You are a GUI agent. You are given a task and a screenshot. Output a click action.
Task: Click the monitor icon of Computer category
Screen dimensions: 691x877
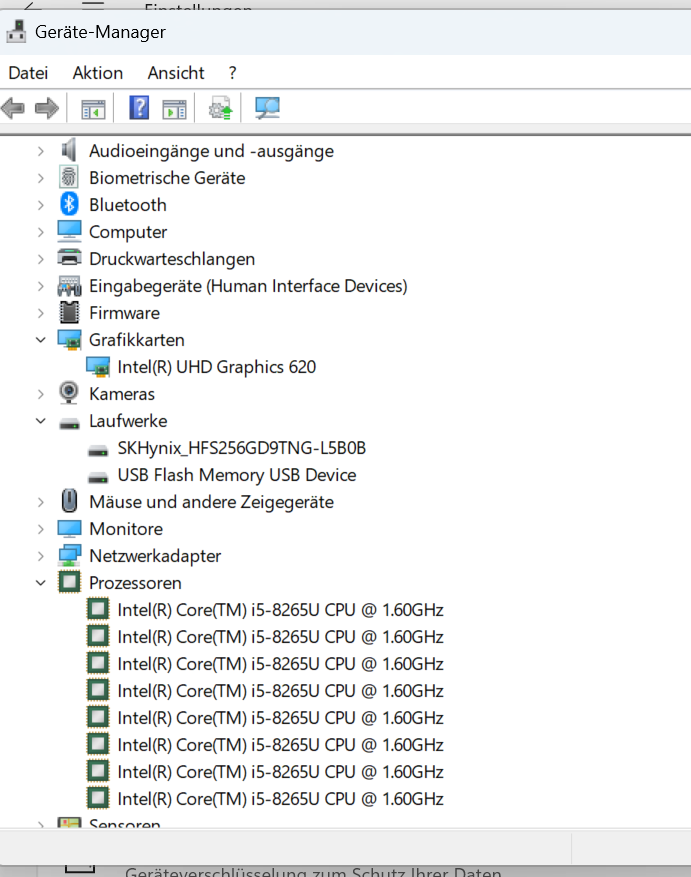tap(69, 231)
